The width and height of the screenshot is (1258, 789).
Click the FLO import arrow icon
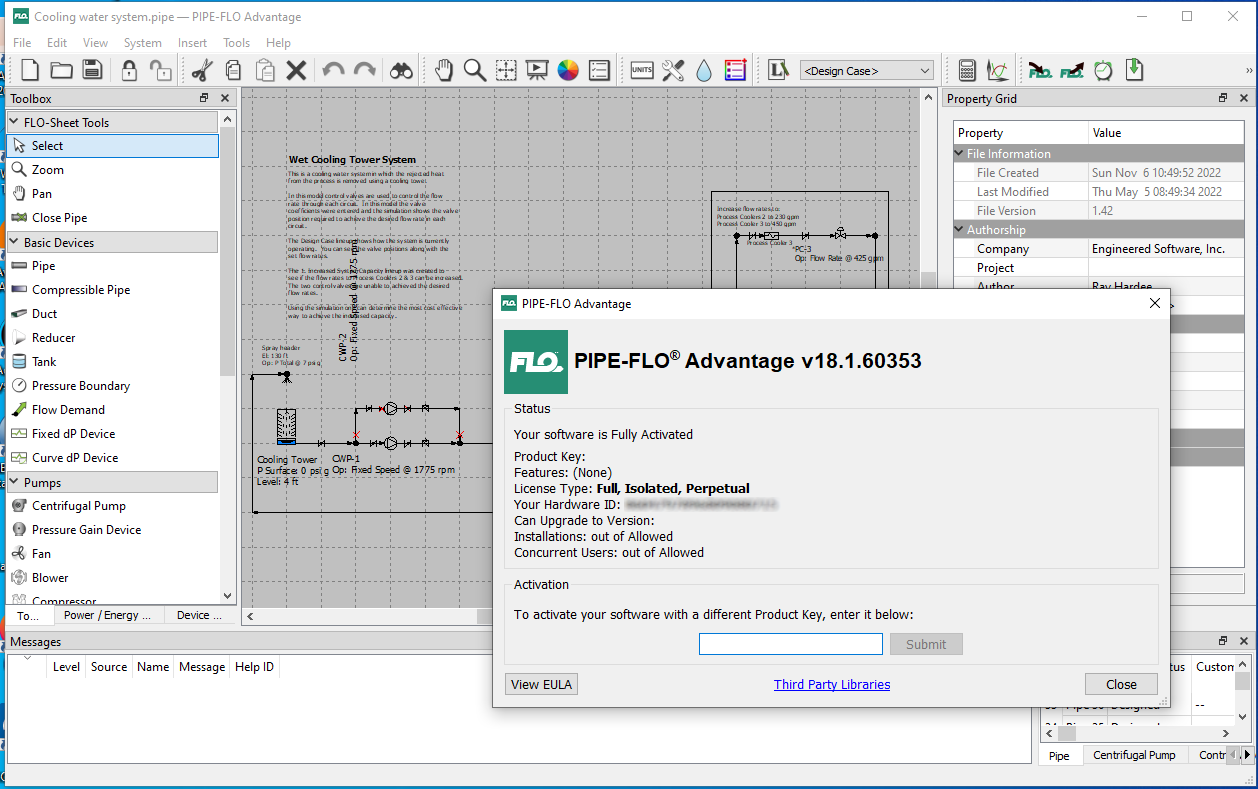[x=1040, y=70]
